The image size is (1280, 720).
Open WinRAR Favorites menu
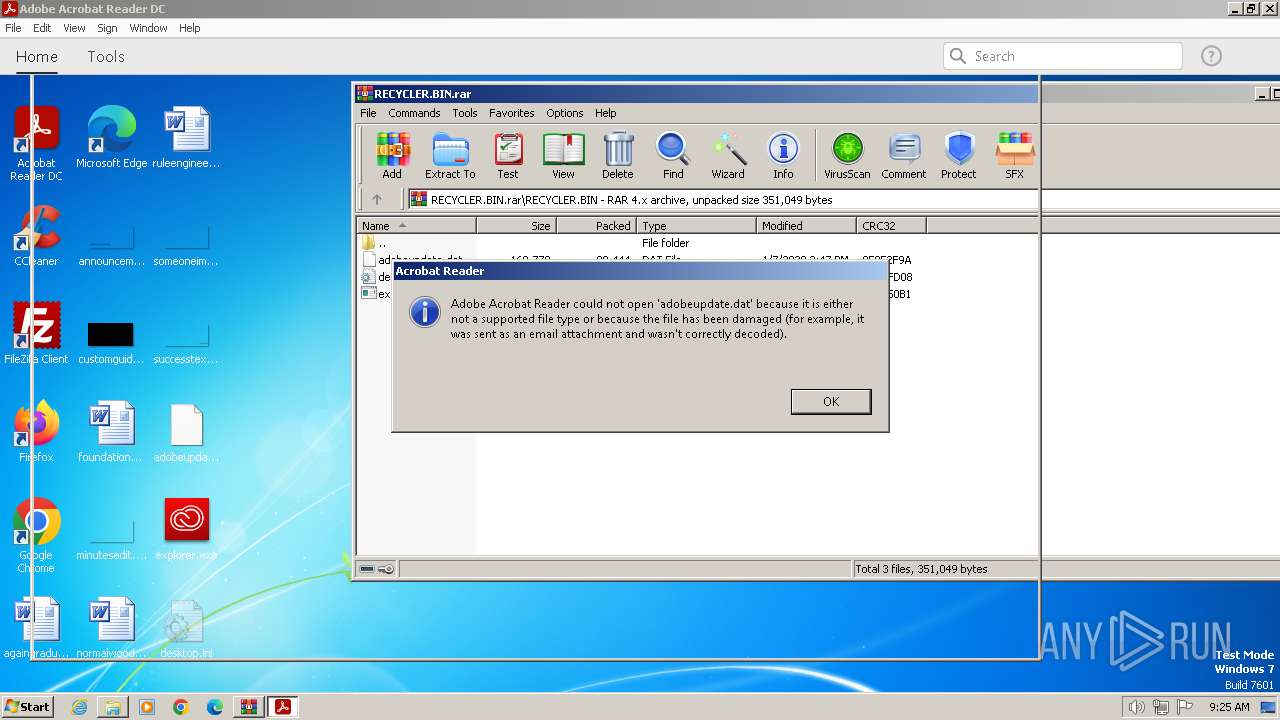(511, 113)
